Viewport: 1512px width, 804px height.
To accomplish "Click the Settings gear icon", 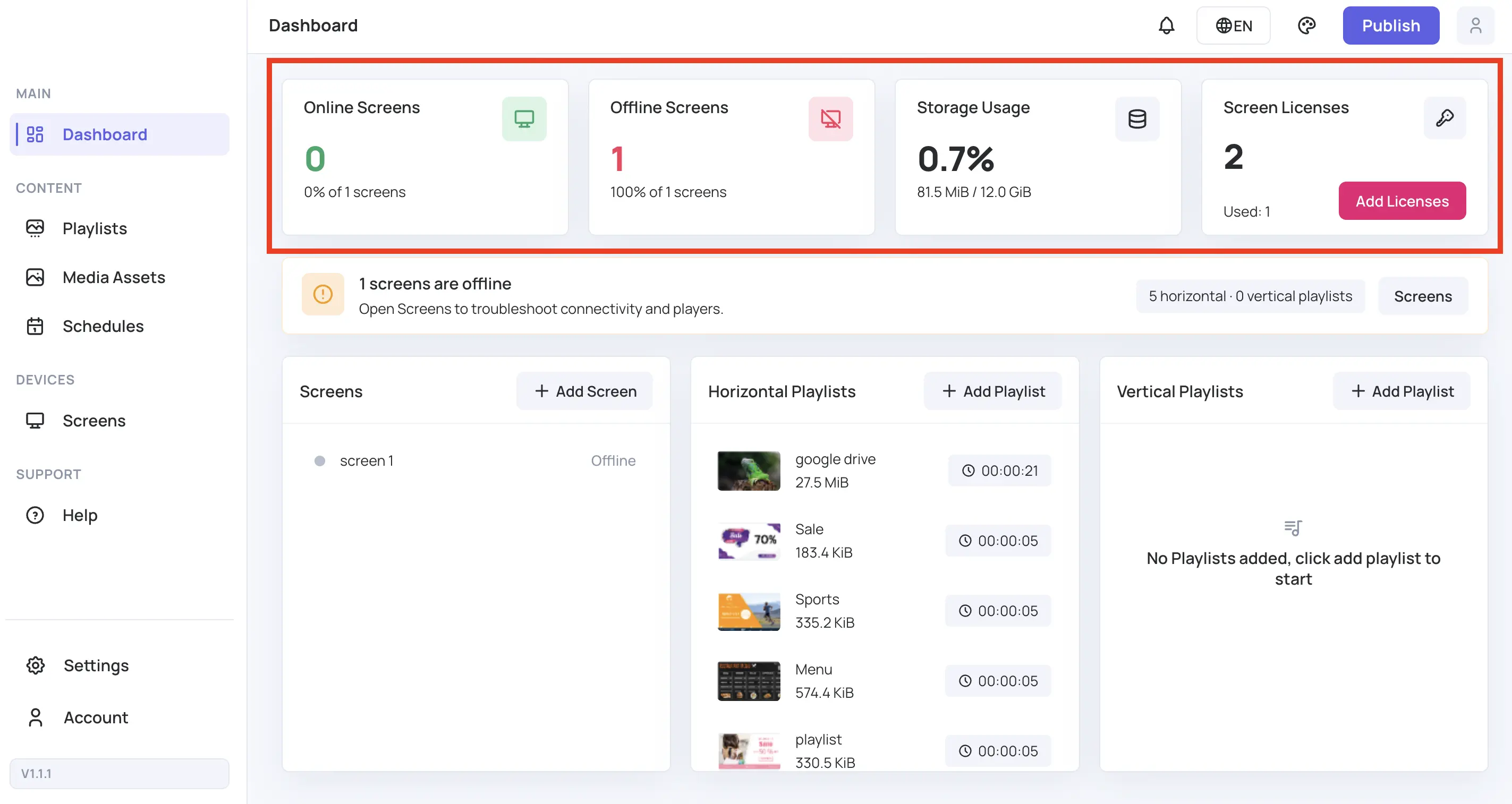I will coord(36,665).
